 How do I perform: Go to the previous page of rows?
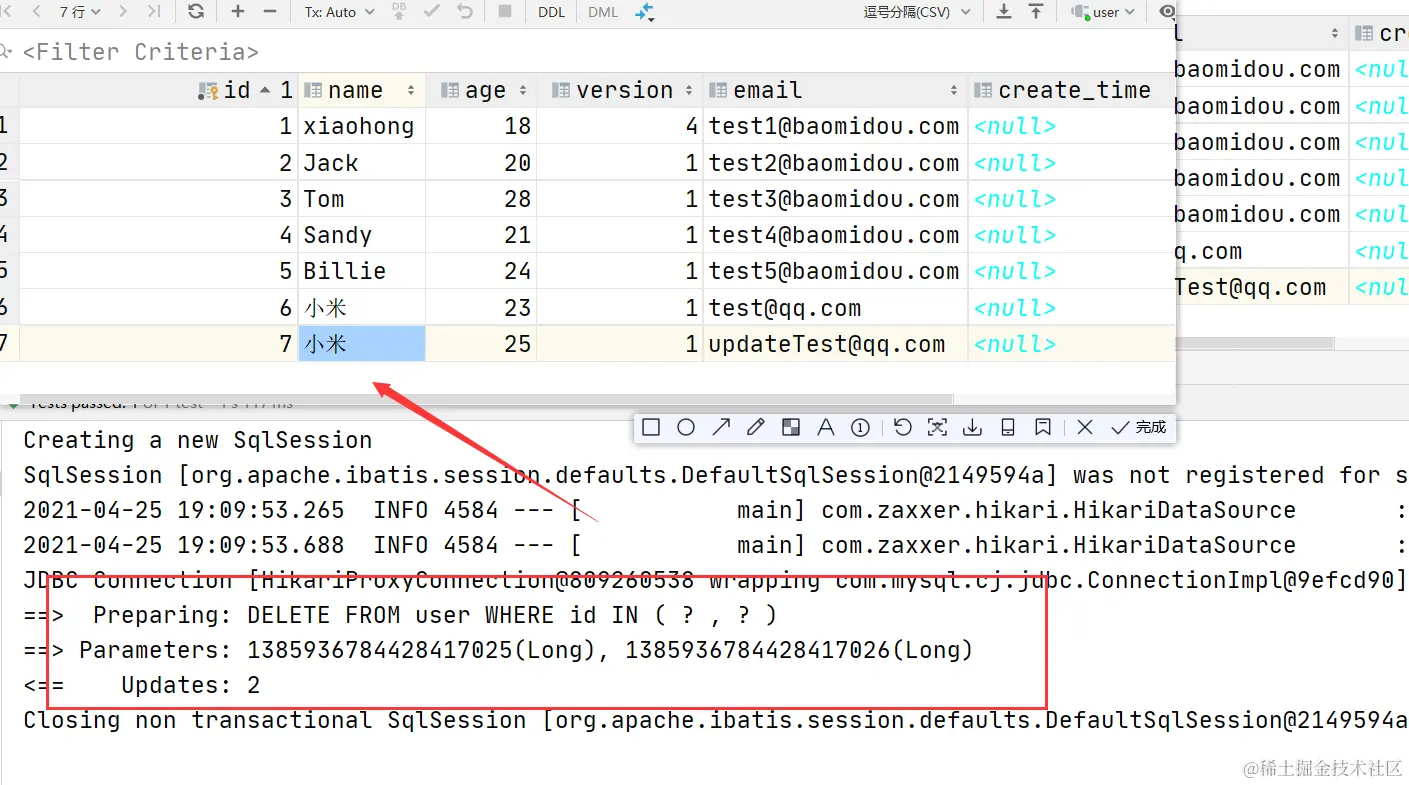click(x=37, y=12)
